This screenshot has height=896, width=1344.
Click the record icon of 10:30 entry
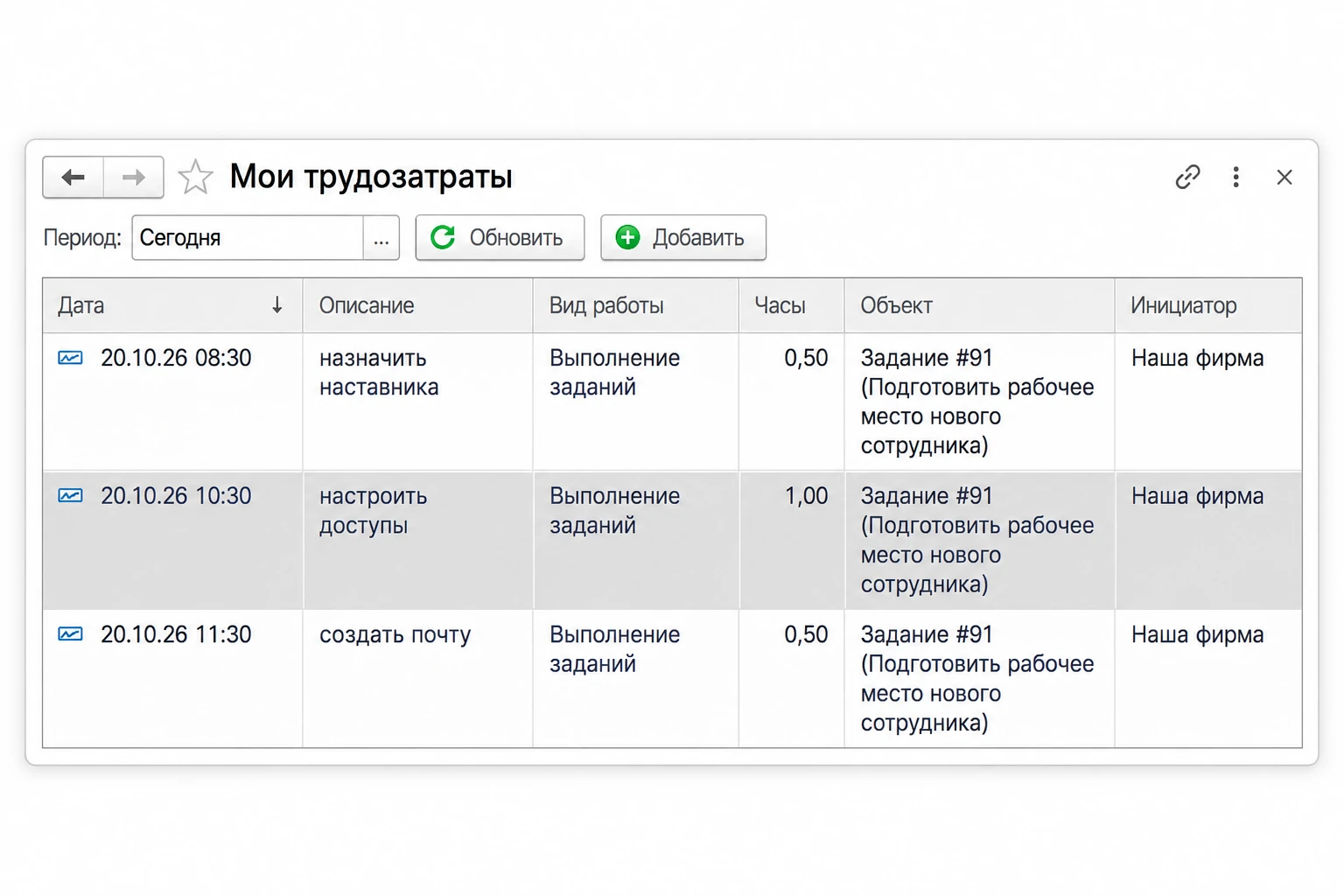[x=70, y=496]
